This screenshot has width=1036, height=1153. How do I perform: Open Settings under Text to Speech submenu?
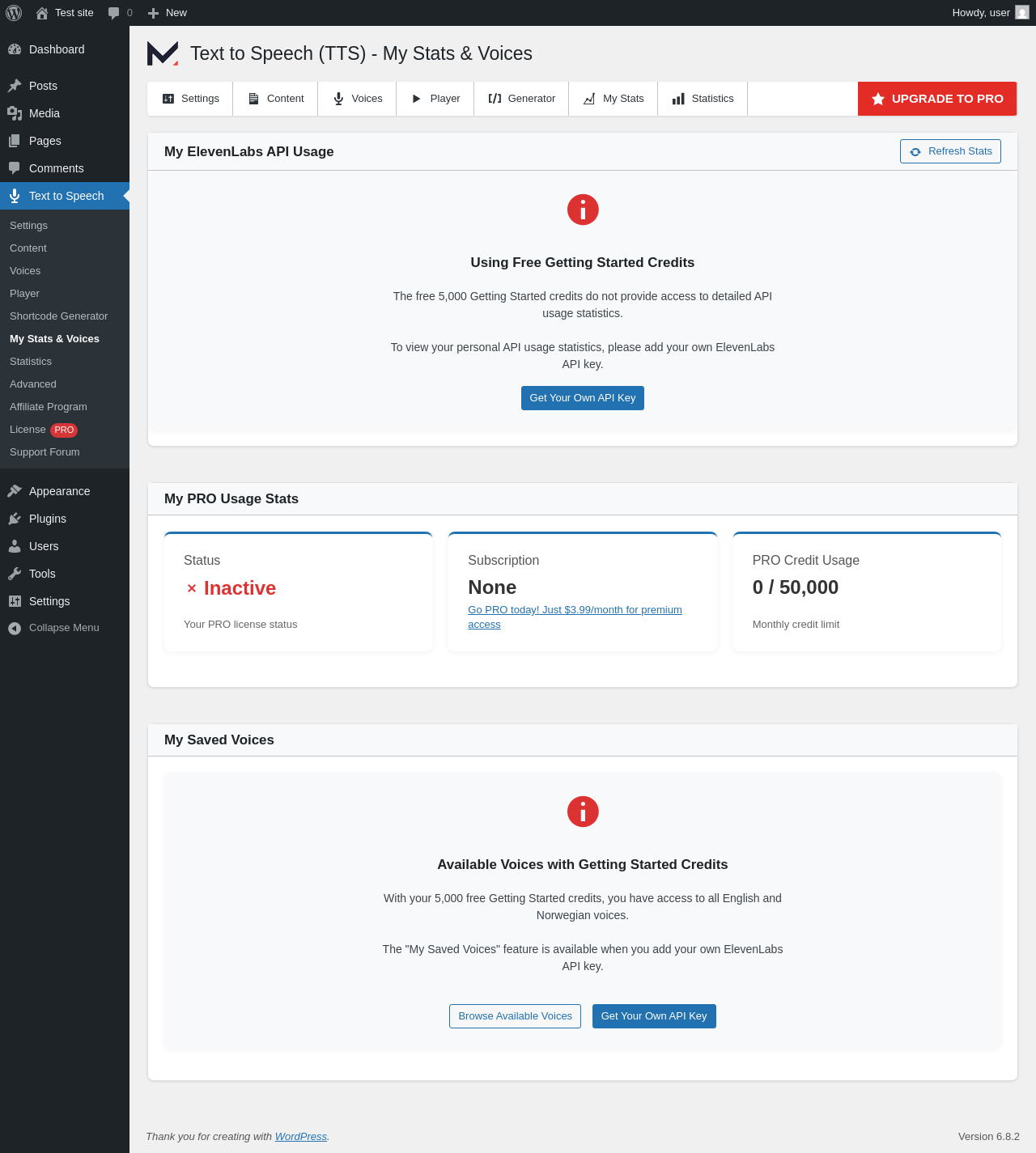point(65,226)
